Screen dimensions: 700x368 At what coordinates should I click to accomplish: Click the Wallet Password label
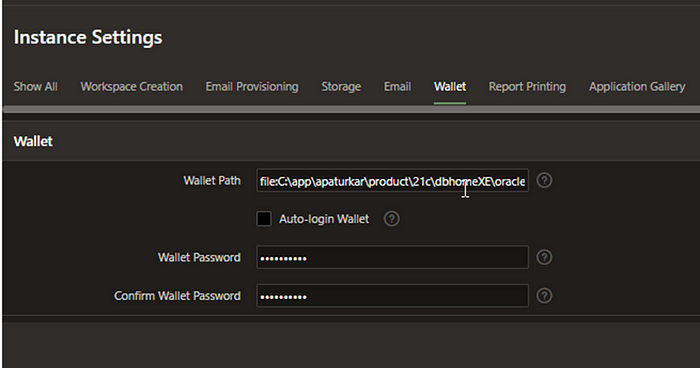click(199, 257)
